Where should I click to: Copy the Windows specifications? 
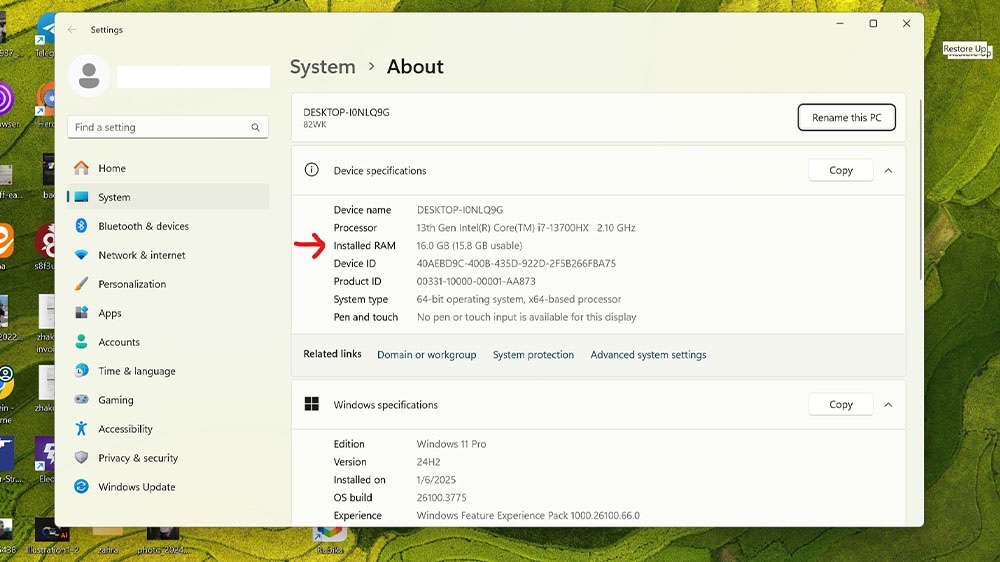(841, 404)
